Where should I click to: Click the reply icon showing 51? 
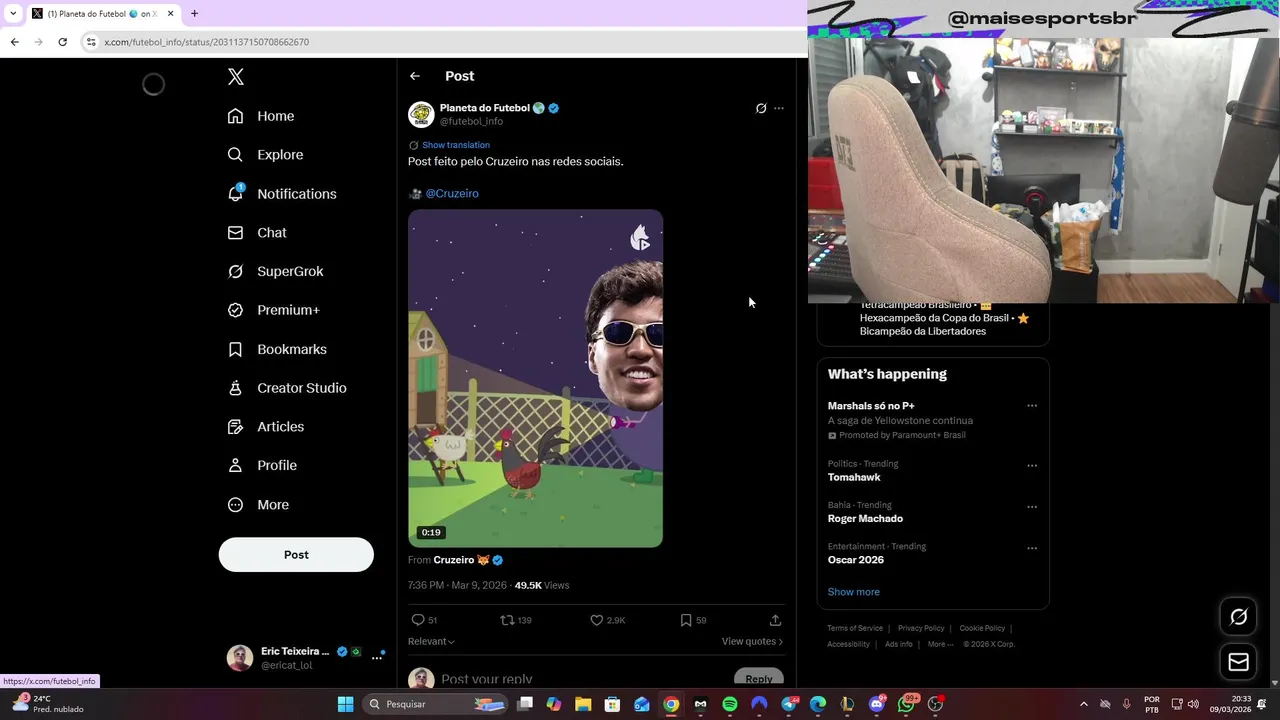click(x=419, y=620)
